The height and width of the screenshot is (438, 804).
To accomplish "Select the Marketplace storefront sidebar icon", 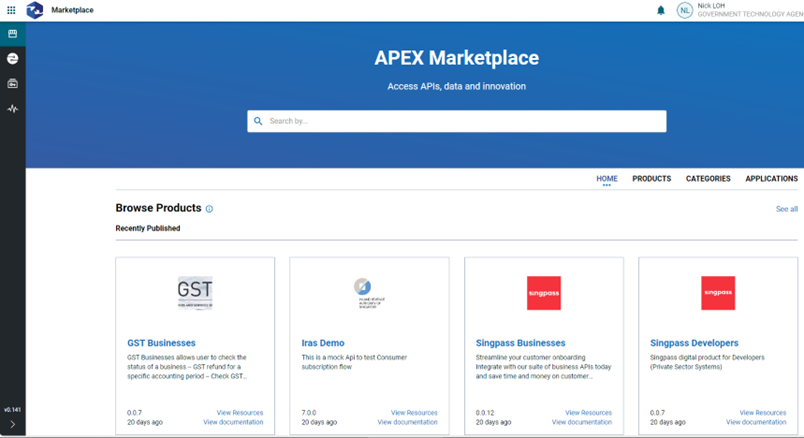I will 13,34.
